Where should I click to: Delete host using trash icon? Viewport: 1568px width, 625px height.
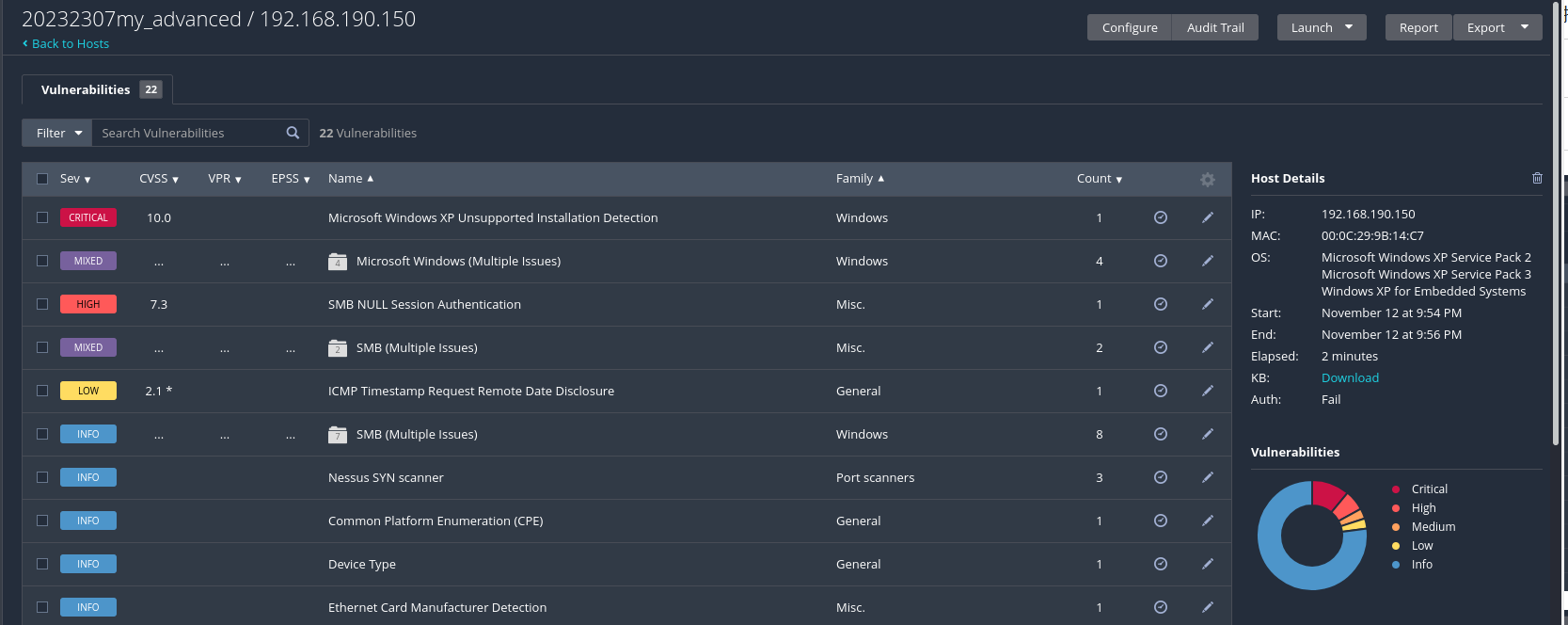point(1537,178)
